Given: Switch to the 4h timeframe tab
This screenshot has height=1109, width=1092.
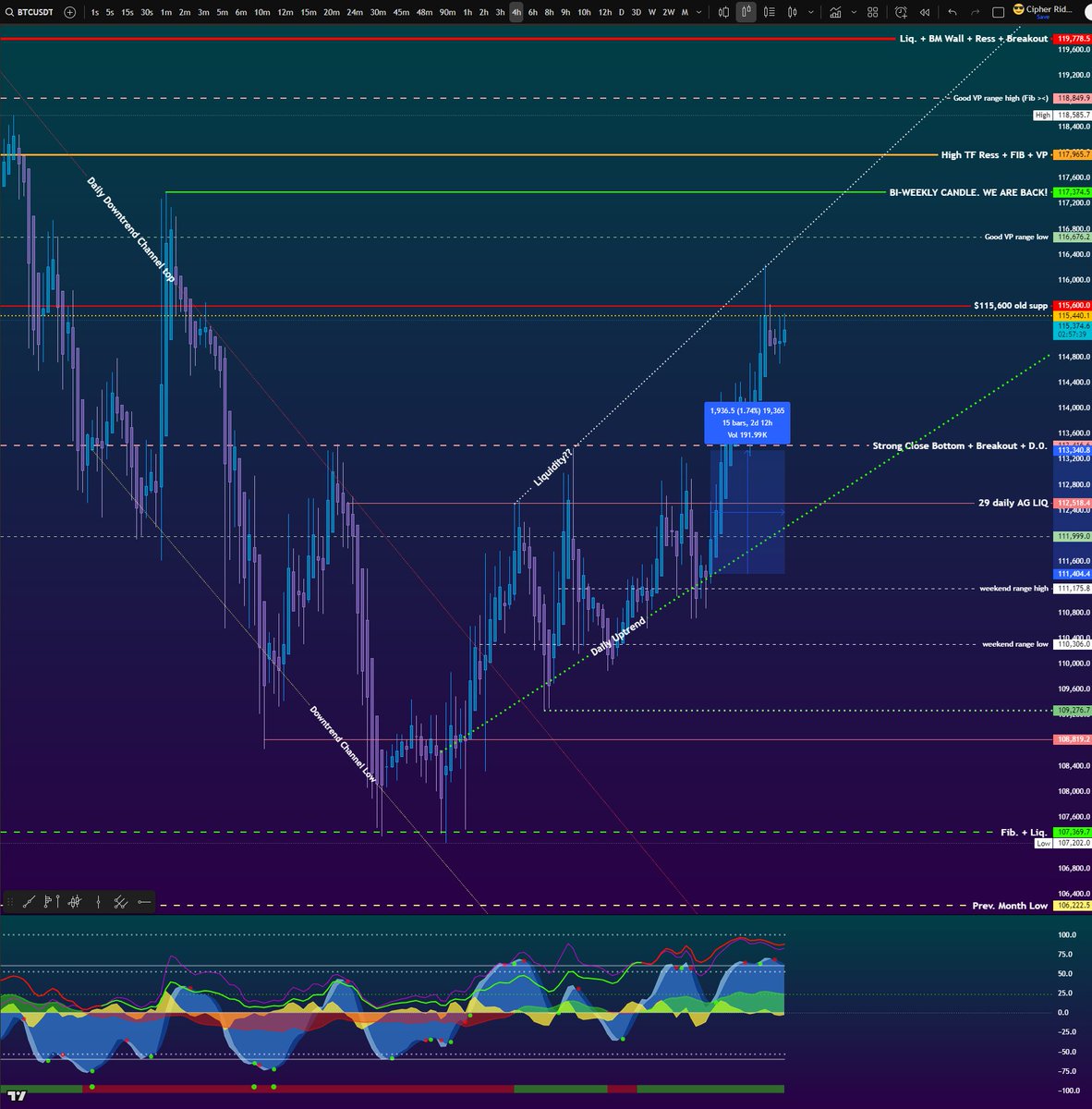Looking at the screenshot, I should (517, 13).
